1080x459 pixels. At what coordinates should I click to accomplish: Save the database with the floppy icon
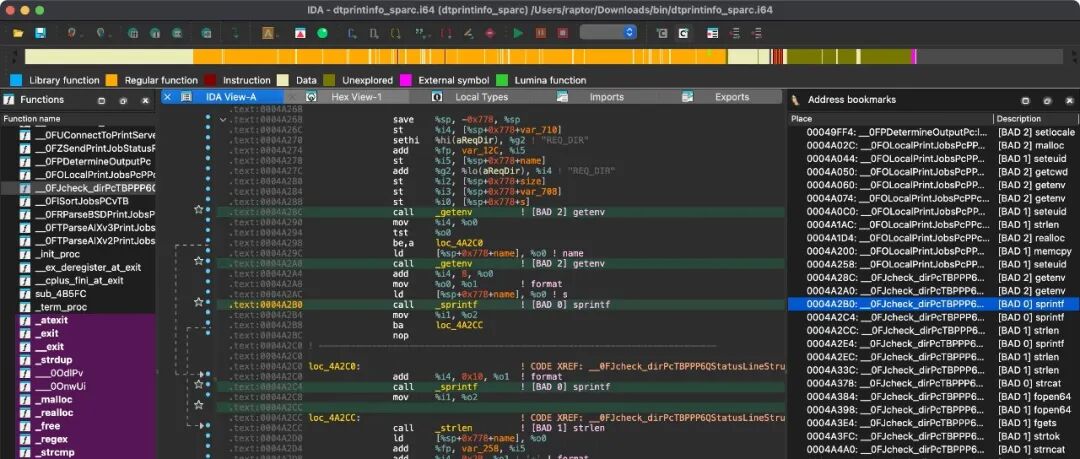pos(40,33)
